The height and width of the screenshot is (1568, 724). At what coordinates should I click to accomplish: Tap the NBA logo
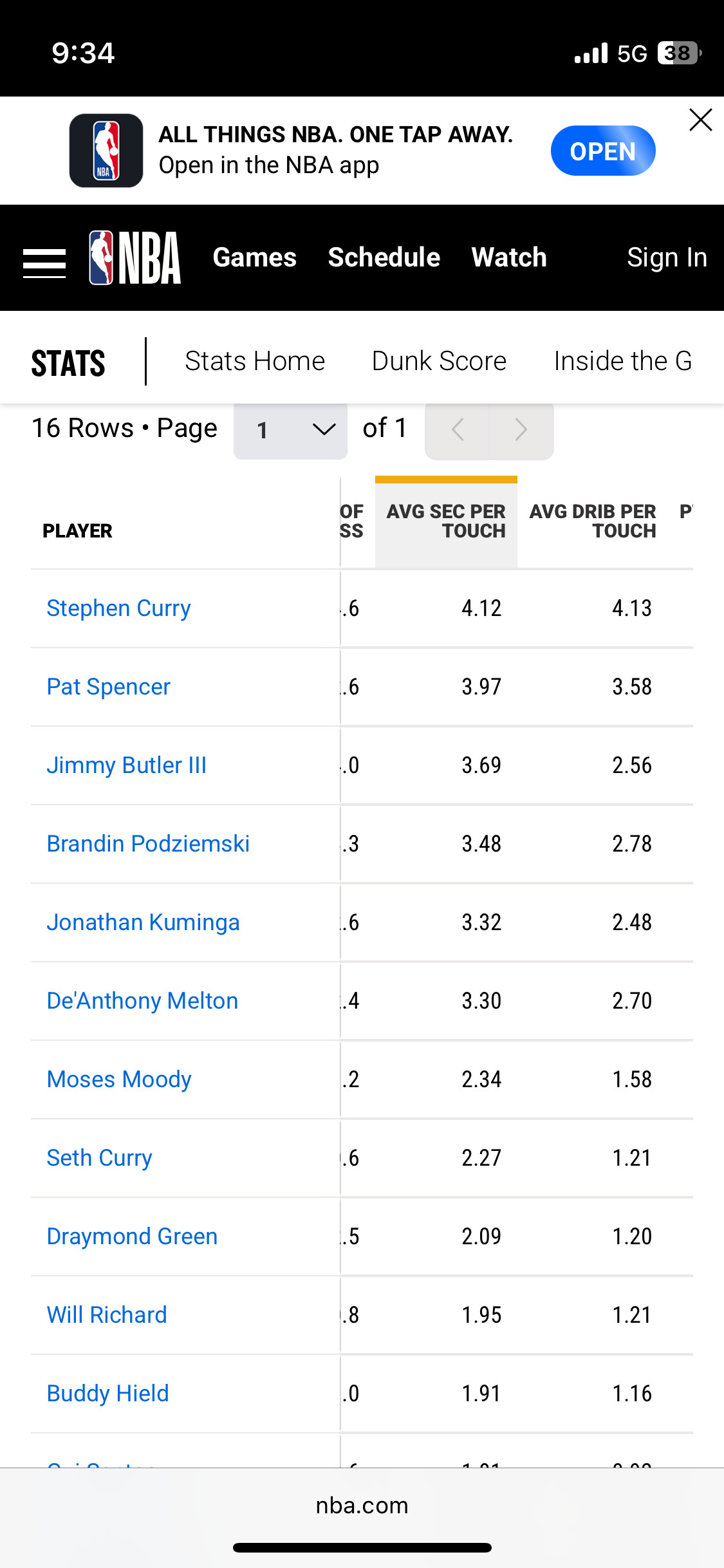(135, 258)
